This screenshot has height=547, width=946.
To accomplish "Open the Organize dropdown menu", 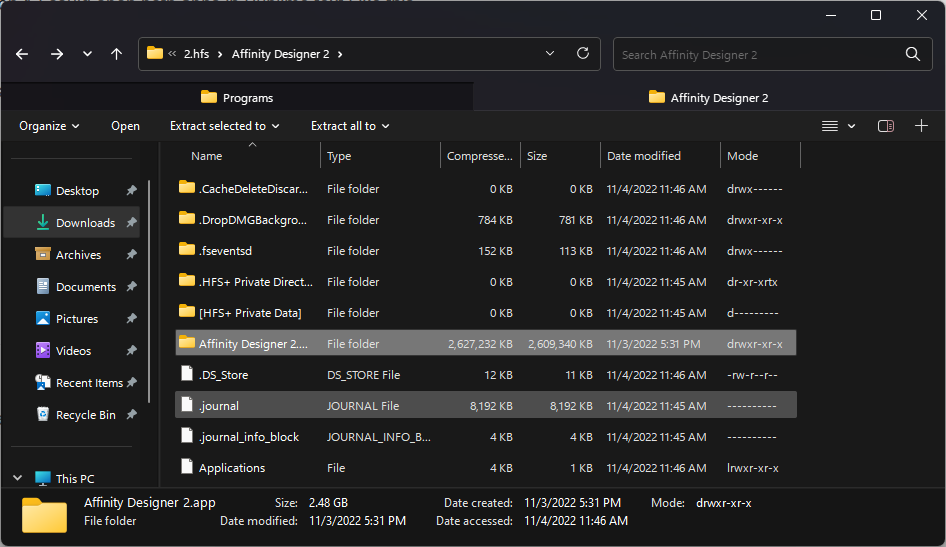I will pyautogui.click(x=49, y=126).
